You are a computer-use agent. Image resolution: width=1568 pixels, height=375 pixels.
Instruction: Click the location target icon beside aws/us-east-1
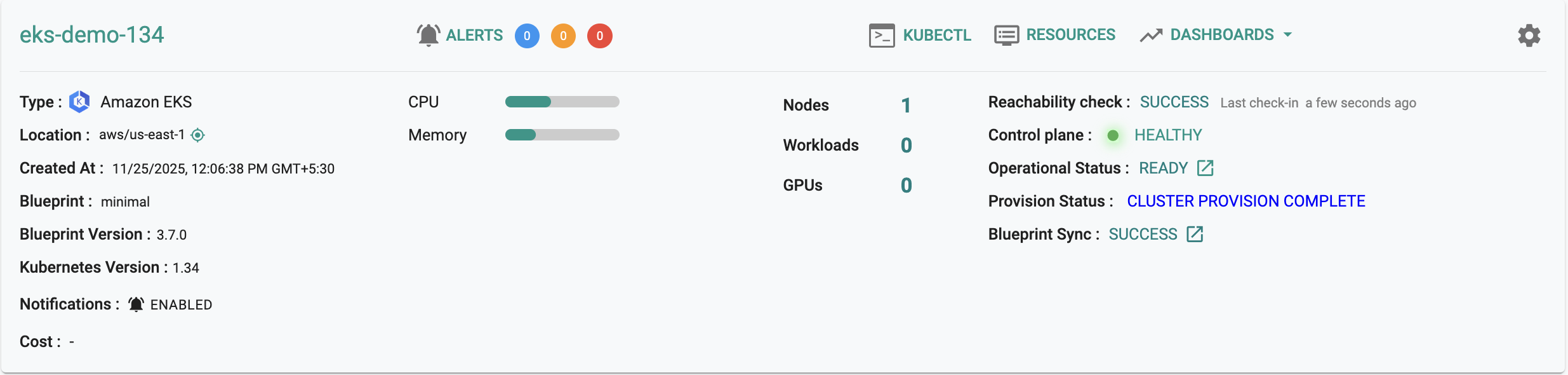[x=198, y=135]
